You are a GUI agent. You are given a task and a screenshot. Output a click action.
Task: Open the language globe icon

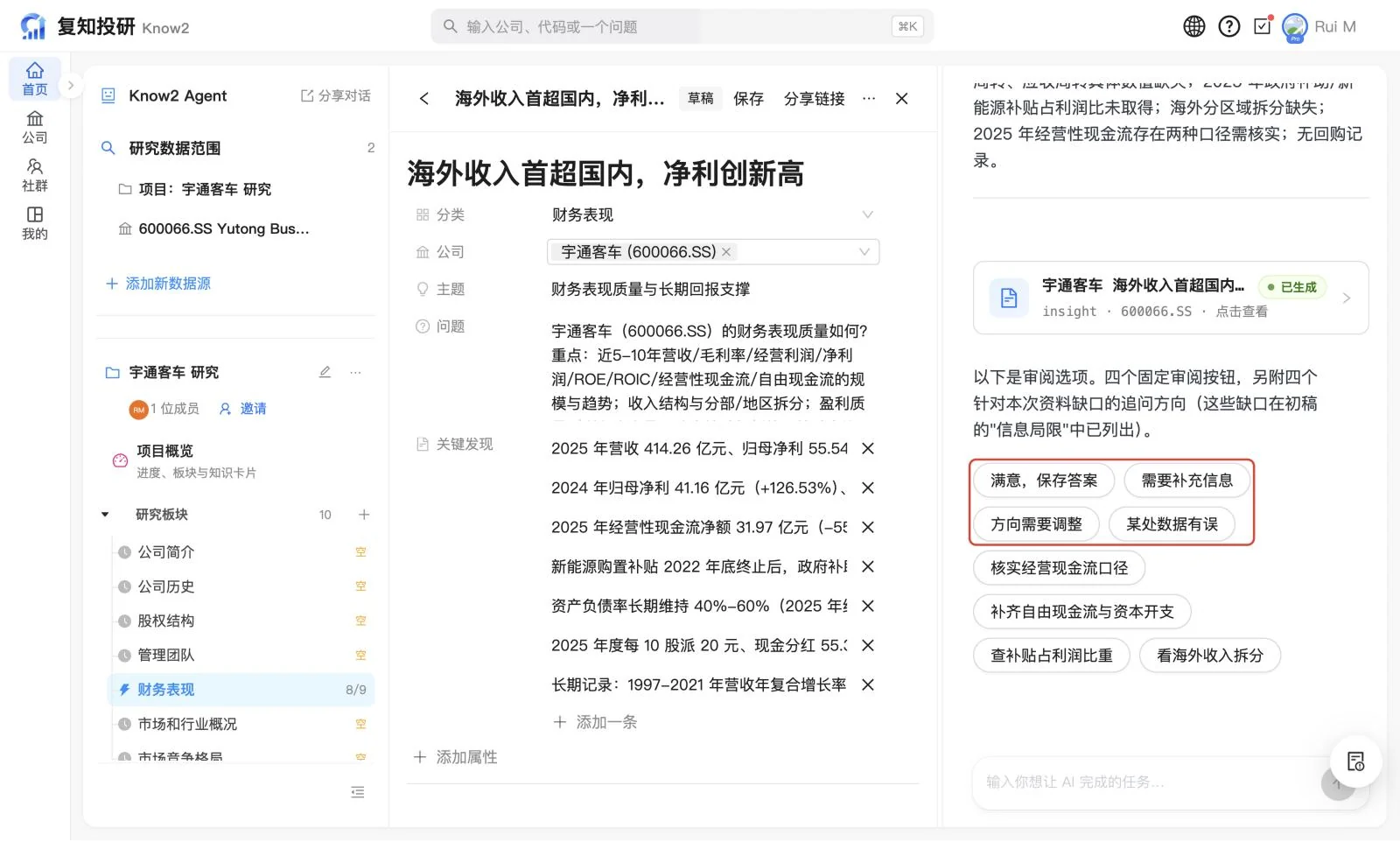[x=1194, y=26]
